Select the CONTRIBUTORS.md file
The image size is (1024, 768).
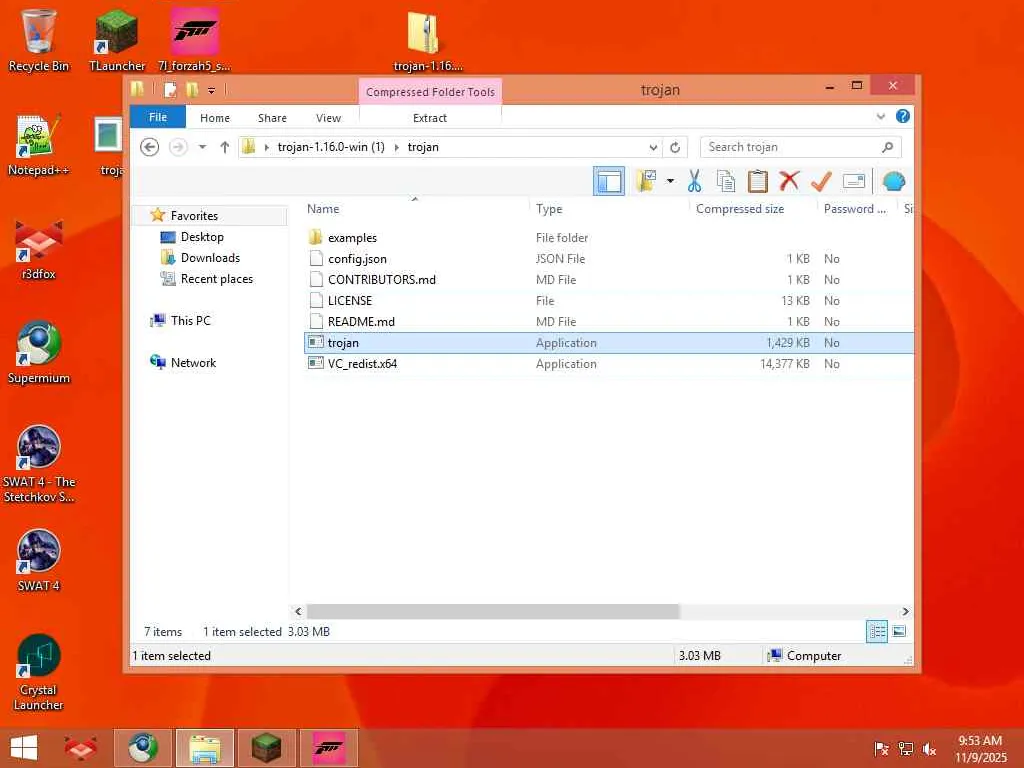pyautogui.click(x=381, y=280)
